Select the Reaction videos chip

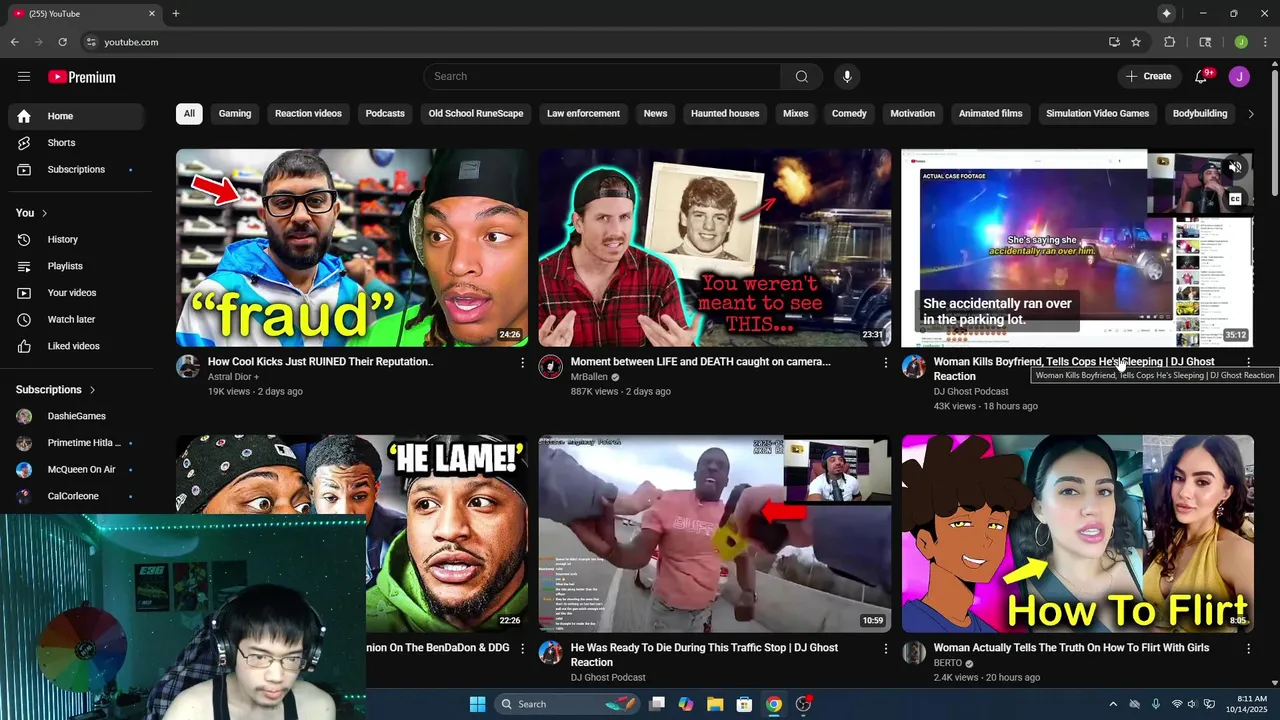308,114
